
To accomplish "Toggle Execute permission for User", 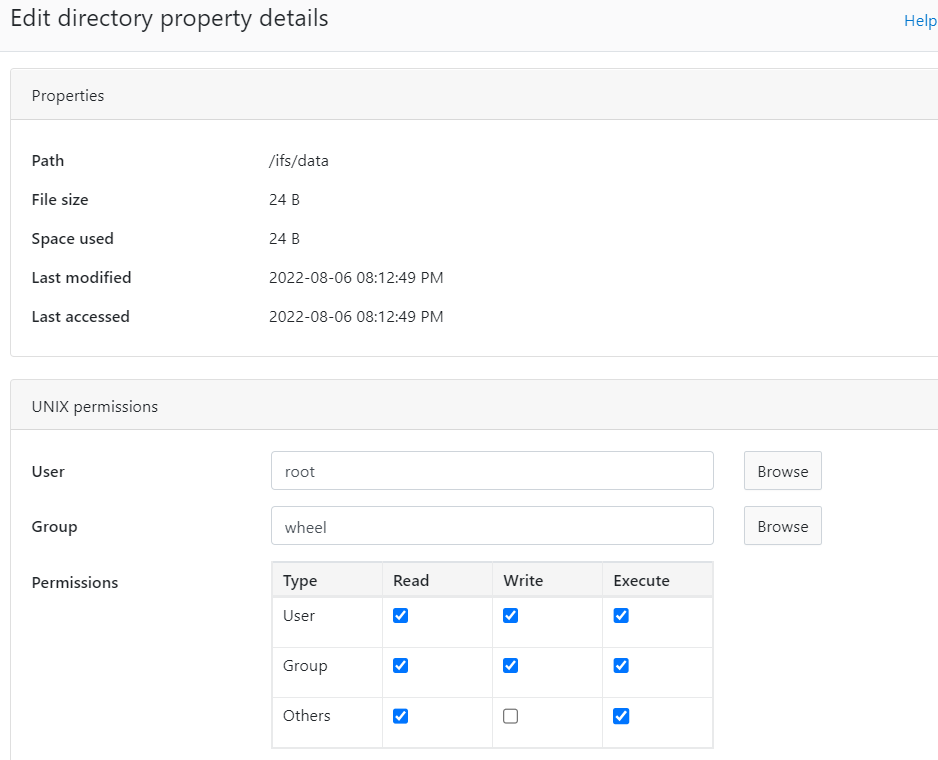I will 620,615.
